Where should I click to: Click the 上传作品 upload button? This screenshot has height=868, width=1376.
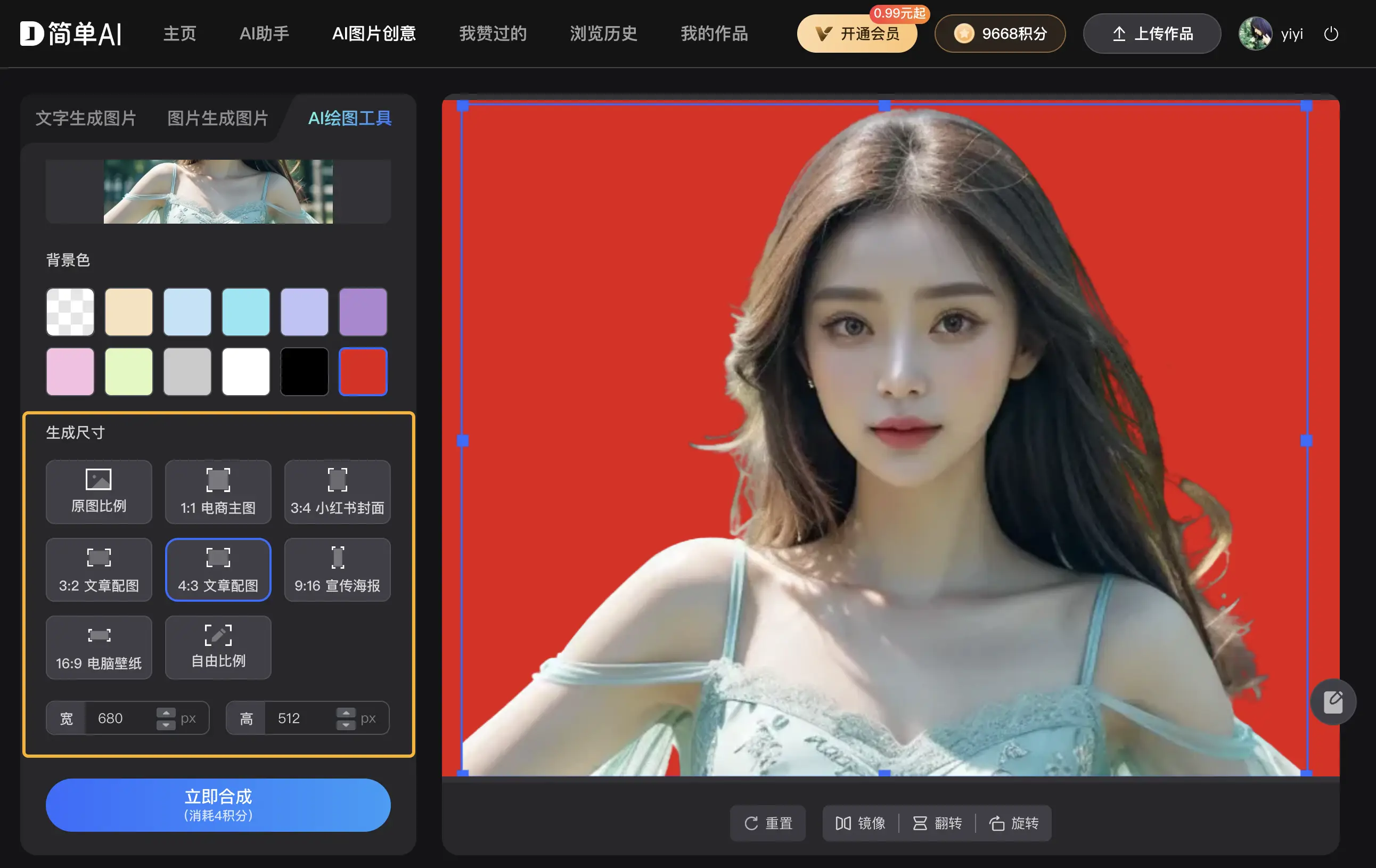[1152, 34]
